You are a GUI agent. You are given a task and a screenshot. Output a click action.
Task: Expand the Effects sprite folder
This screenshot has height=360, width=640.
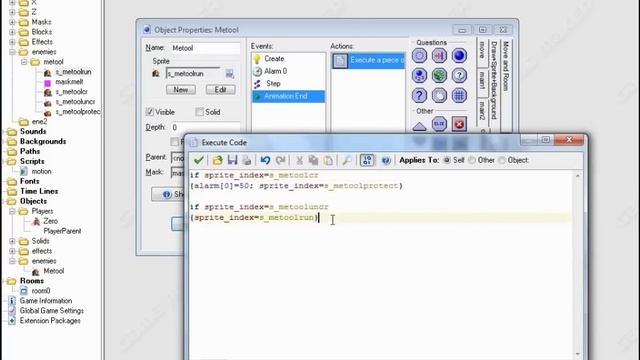pos(12,42)
